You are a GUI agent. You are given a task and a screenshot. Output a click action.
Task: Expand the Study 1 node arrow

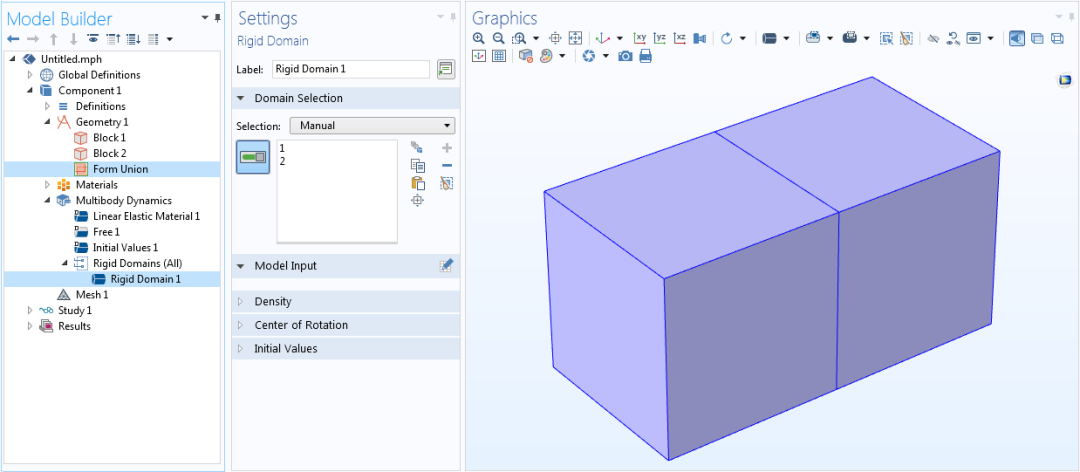pyautogui.click(x=30, y=311)
